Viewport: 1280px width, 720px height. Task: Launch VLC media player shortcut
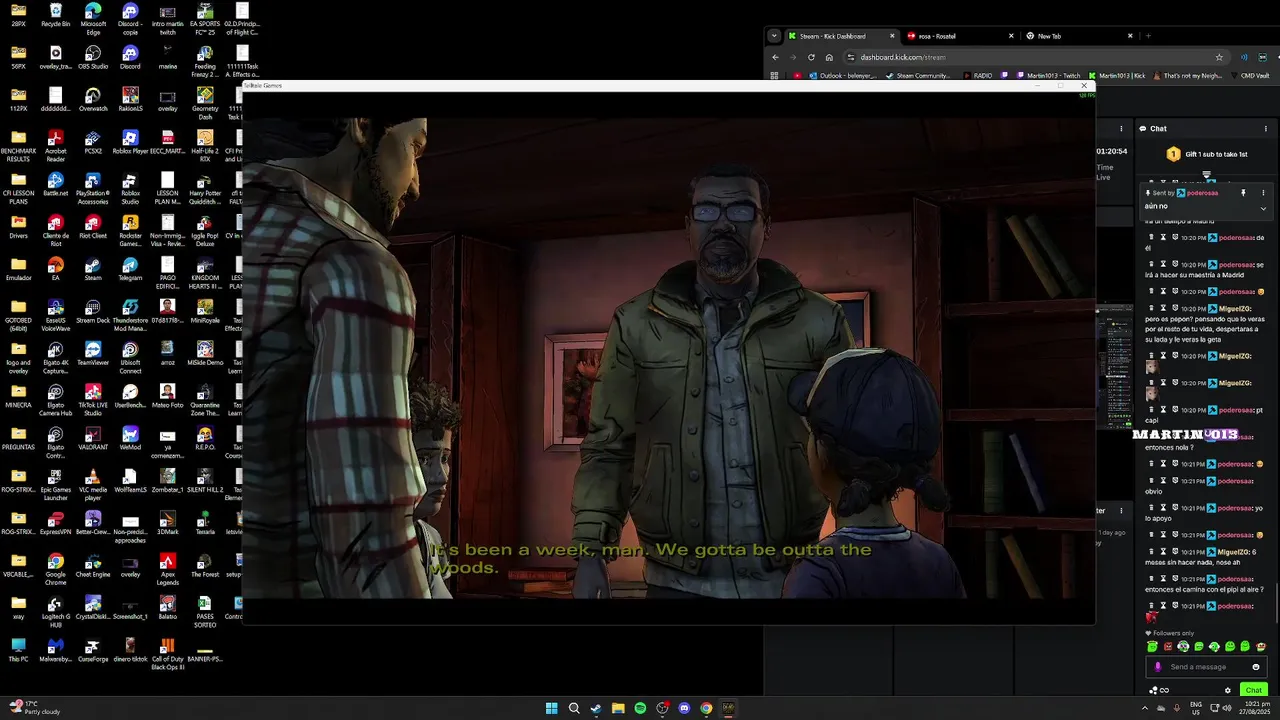[93, 484]
